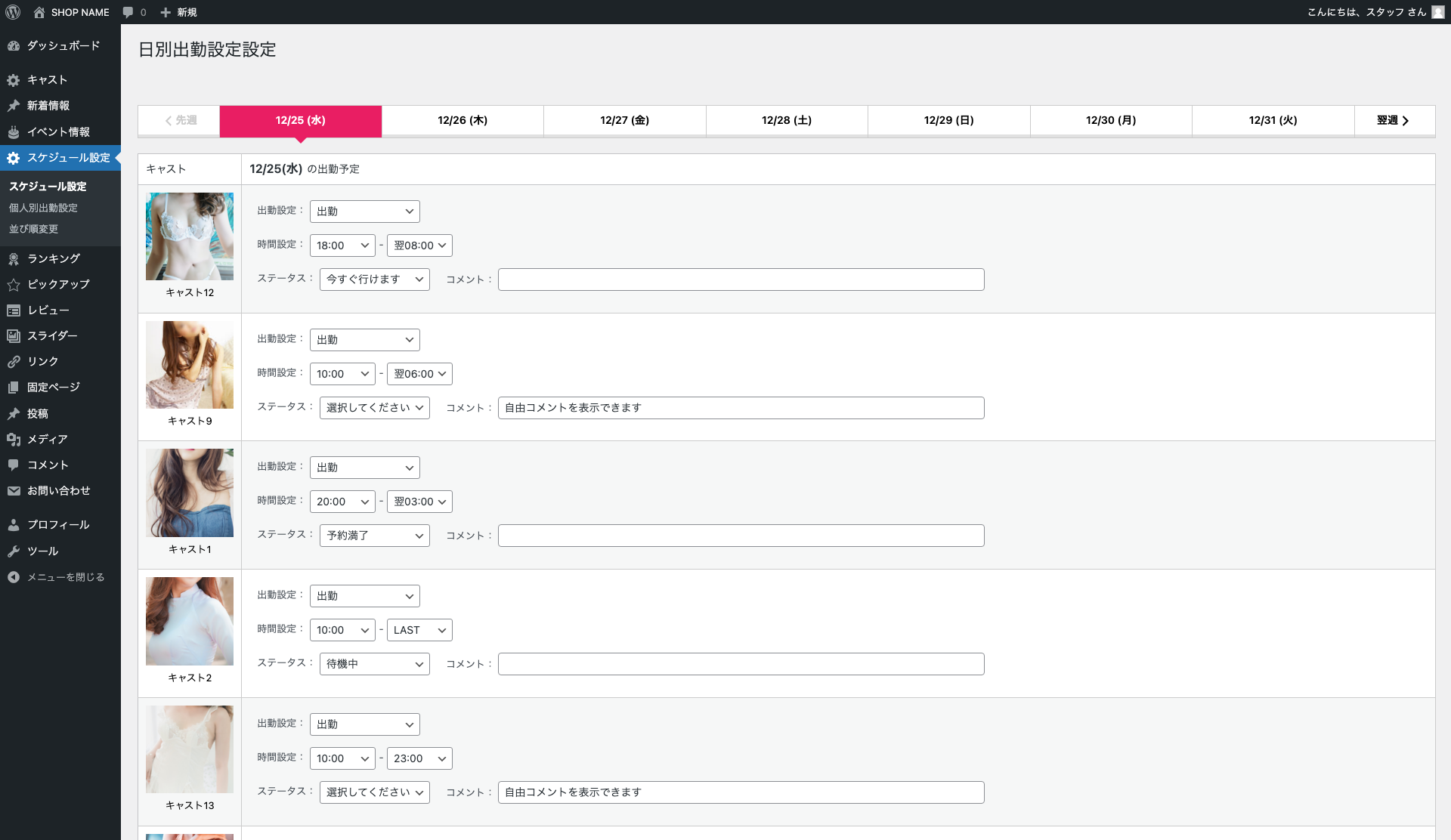Image resolution: width=1451 pixels, height=840 pixels.
Task: Click the 投稿 pushpin icon
Action: (x=14, y=414)
